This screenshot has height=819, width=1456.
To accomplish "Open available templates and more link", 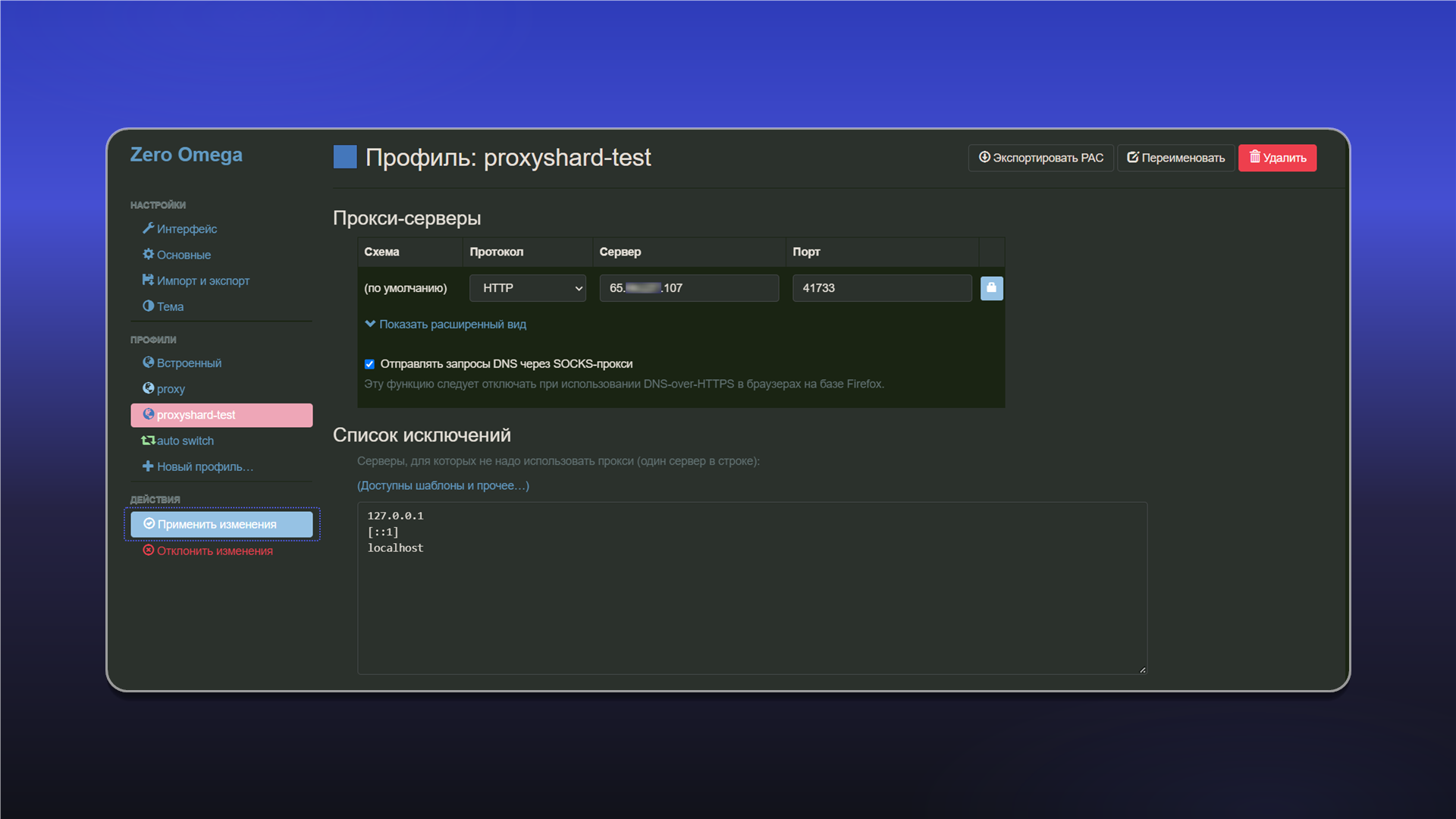I will (443, 485).
